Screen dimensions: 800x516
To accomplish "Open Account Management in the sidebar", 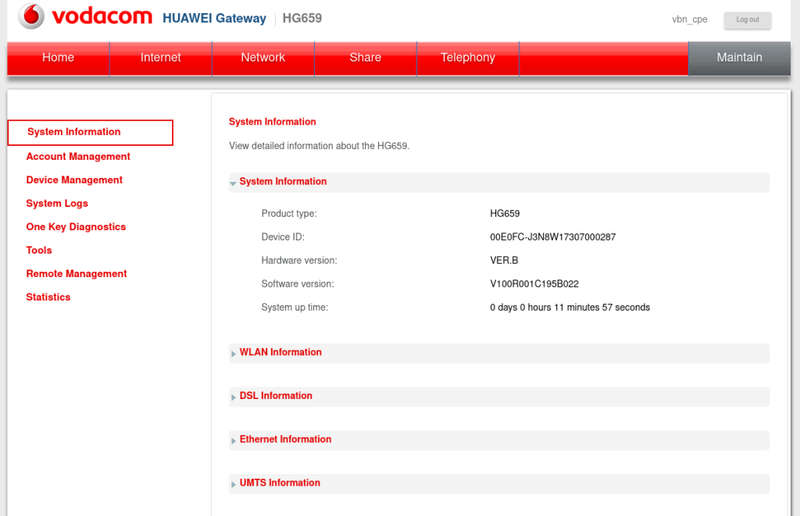I will pyautogui.click(x=78, y=157).
